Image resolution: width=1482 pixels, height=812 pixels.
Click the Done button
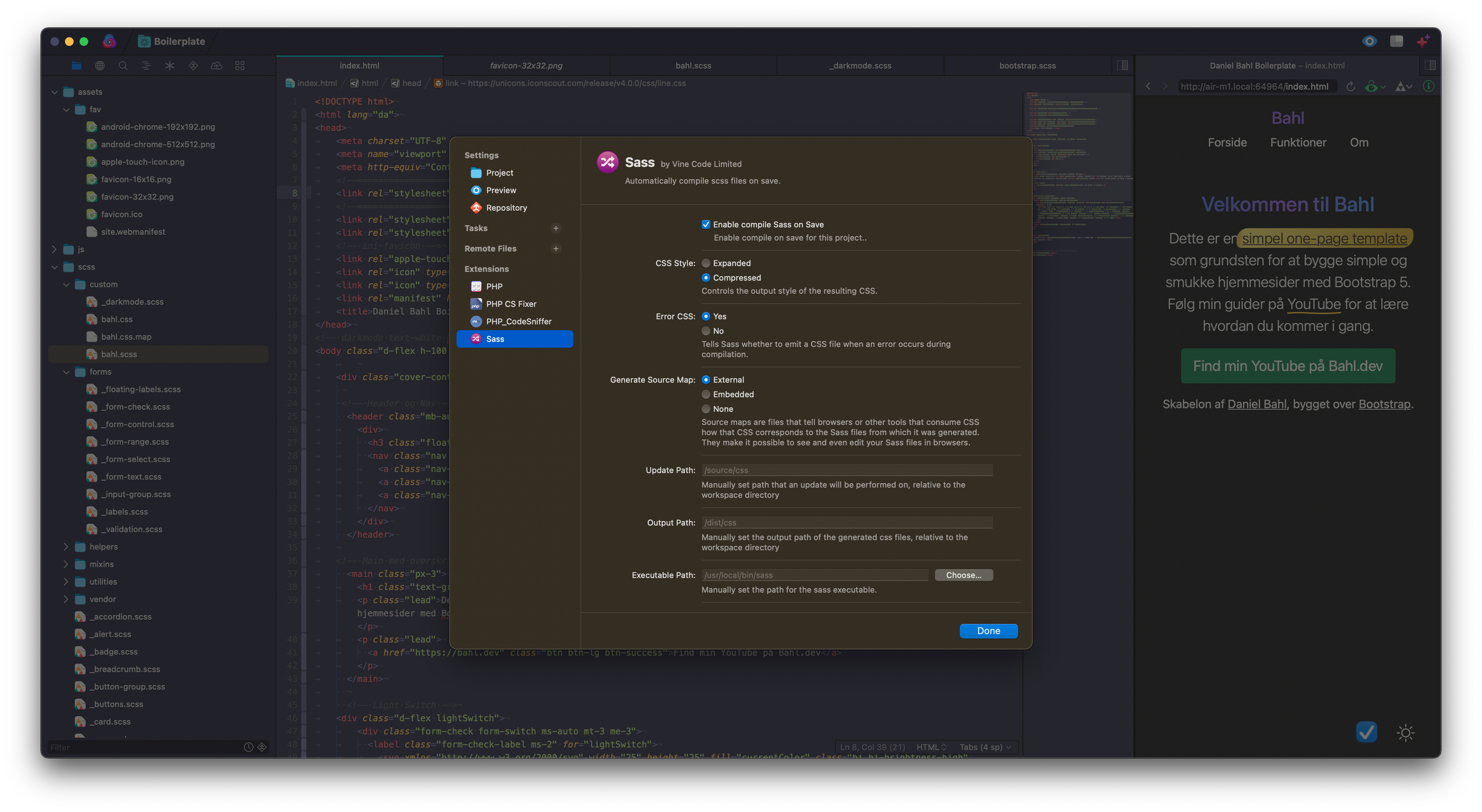988,631
